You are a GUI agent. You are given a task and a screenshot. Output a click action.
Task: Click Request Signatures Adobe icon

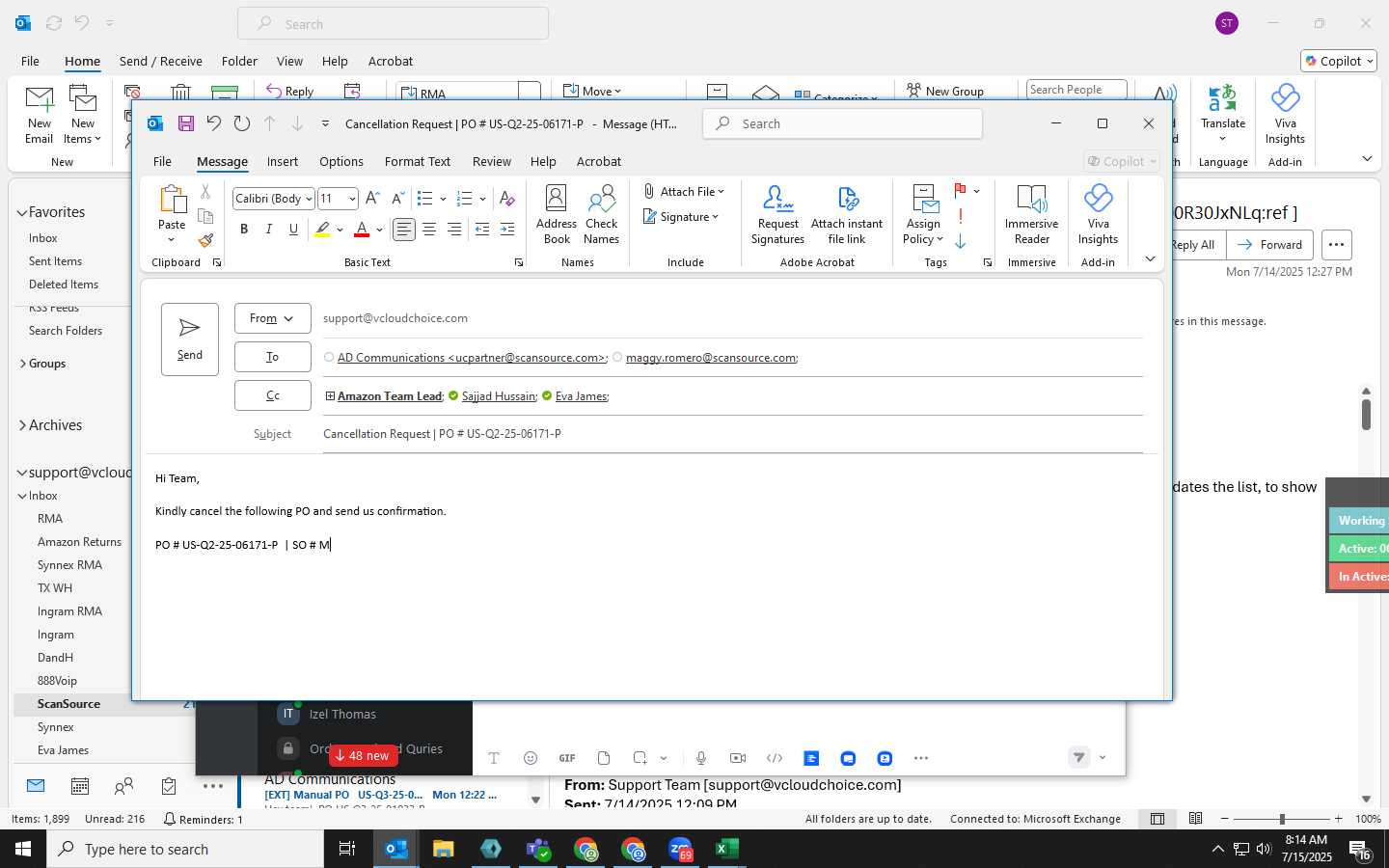[x=777, y=215]
